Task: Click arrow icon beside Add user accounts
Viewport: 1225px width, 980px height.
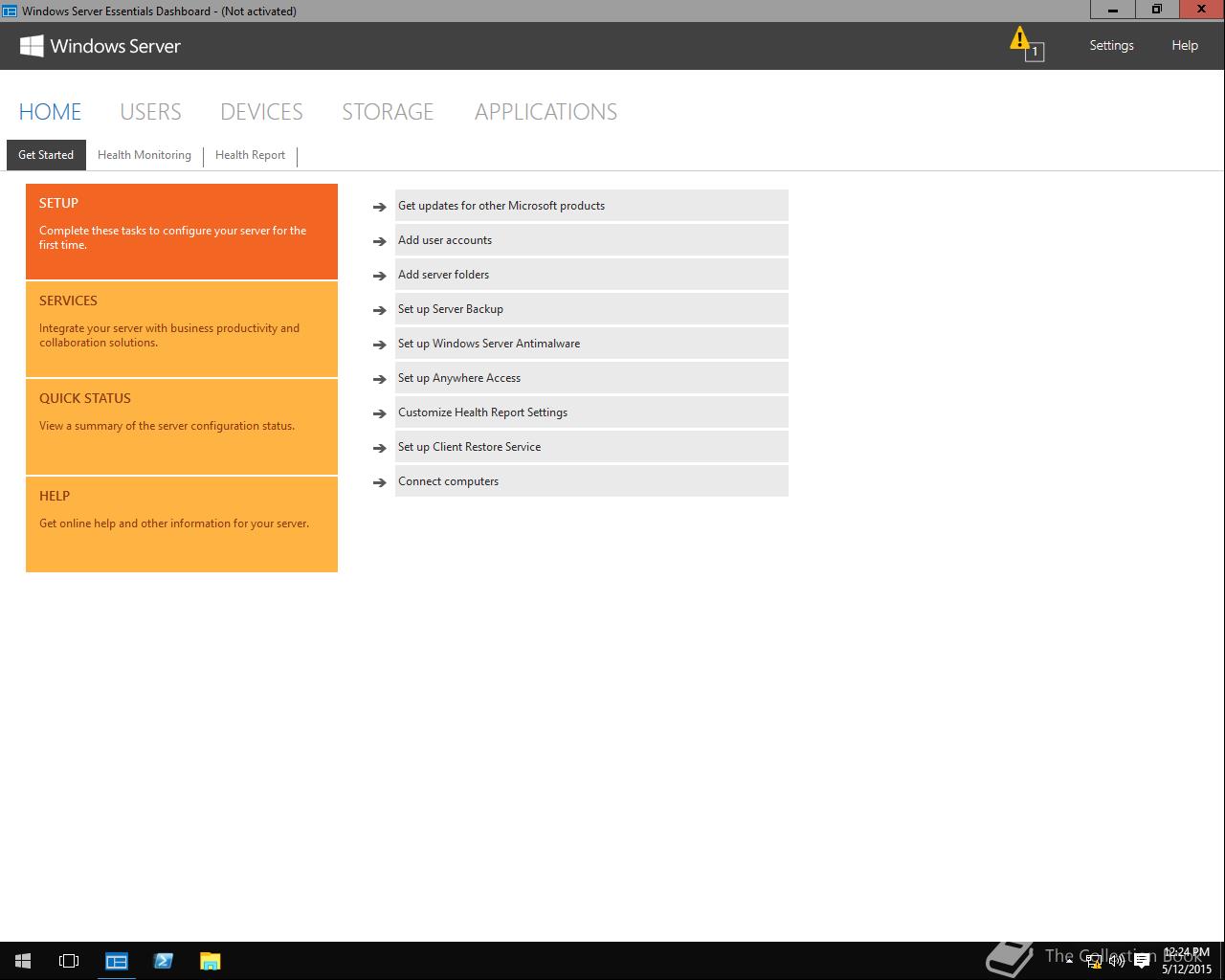Action: [380, 241]
